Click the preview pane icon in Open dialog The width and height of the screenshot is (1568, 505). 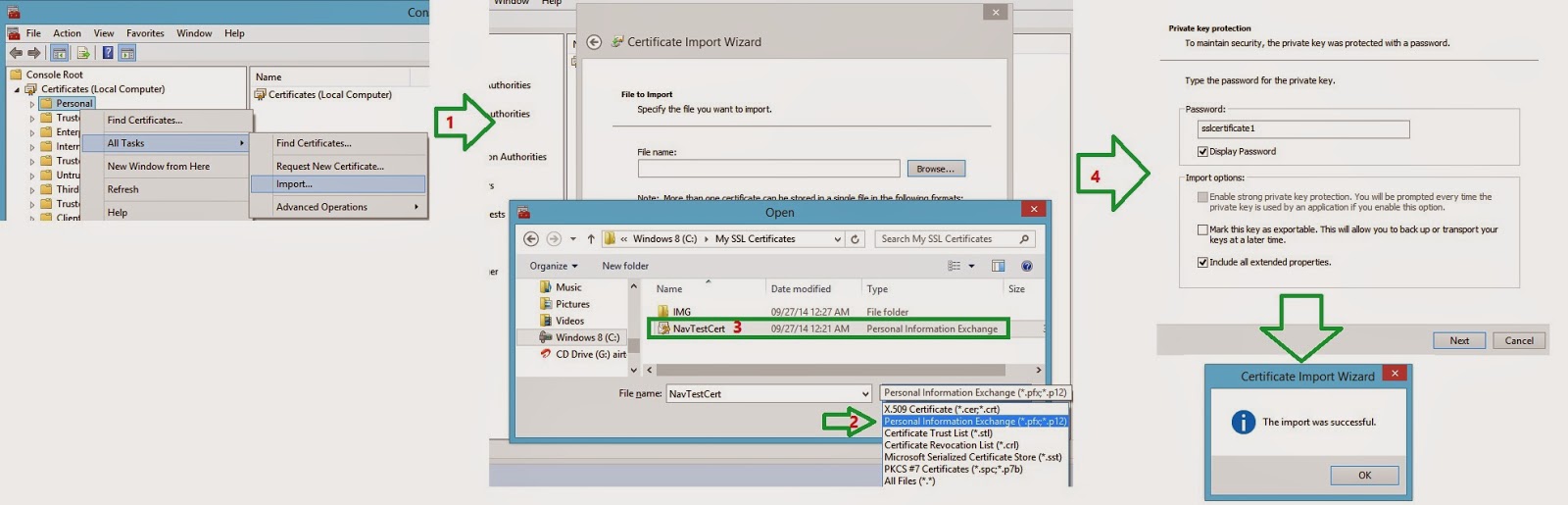click(998, 266)
